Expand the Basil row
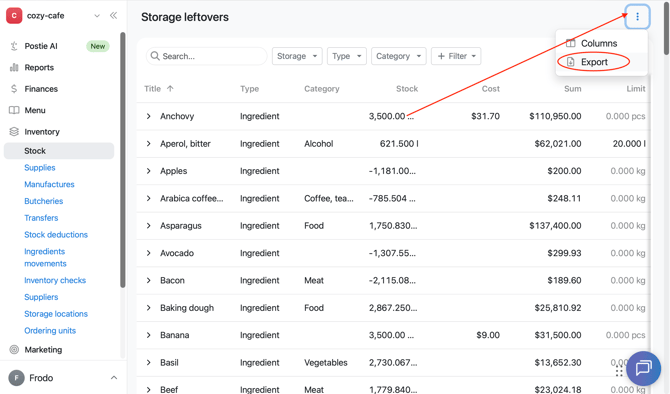Screen dimensions: 670x394 click(x=148, y=362)
